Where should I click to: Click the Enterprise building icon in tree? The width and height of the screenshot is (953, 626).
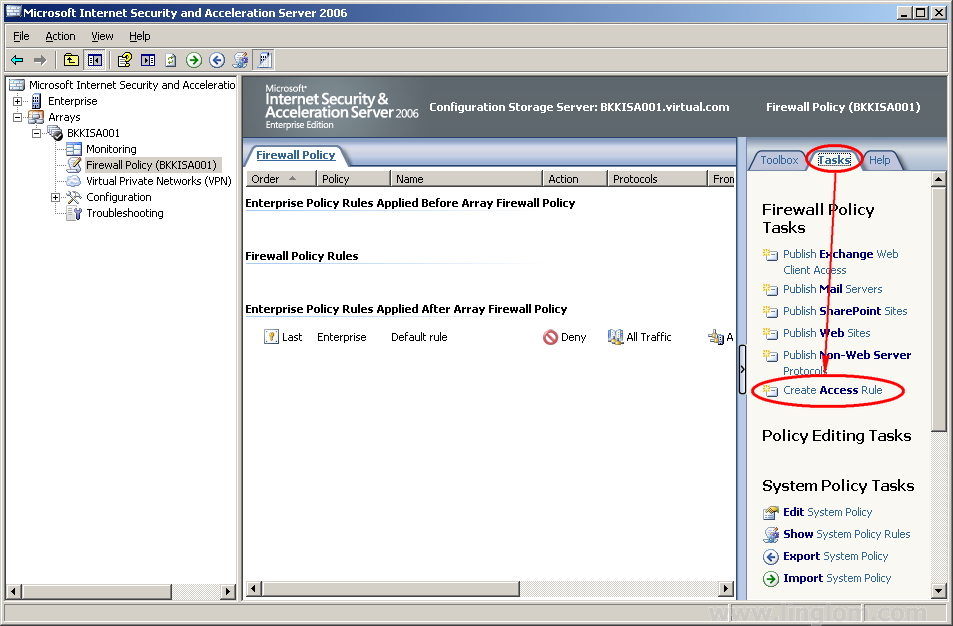coord(36,101)
